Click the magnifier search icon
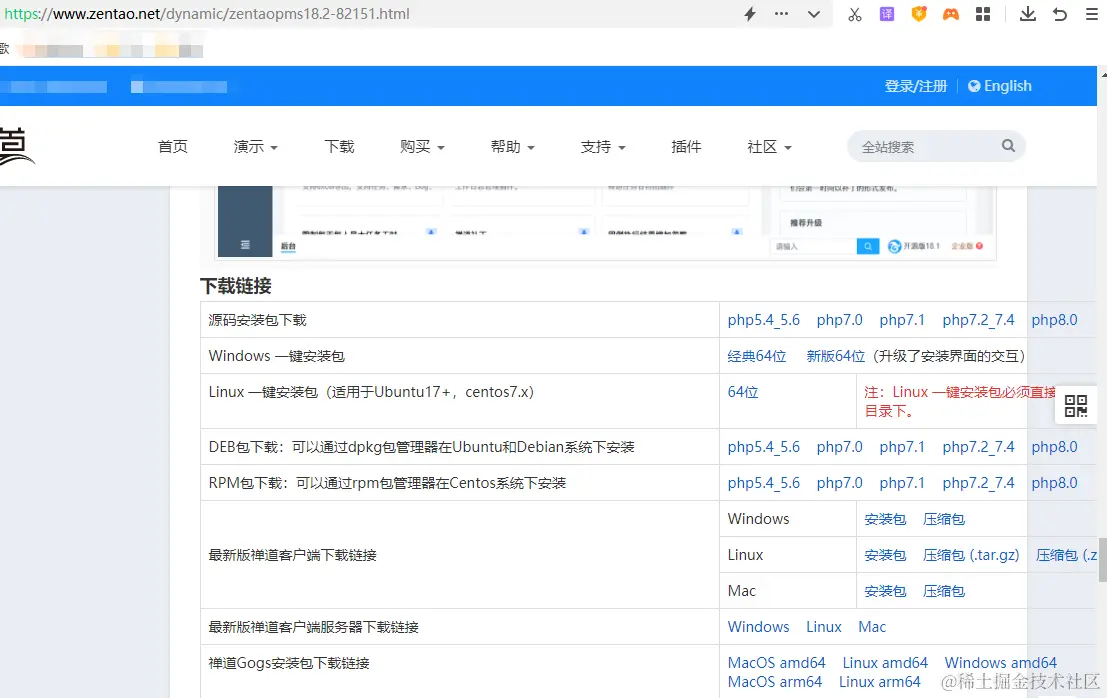This screenshot has height=698, width=1107. 1008,145
